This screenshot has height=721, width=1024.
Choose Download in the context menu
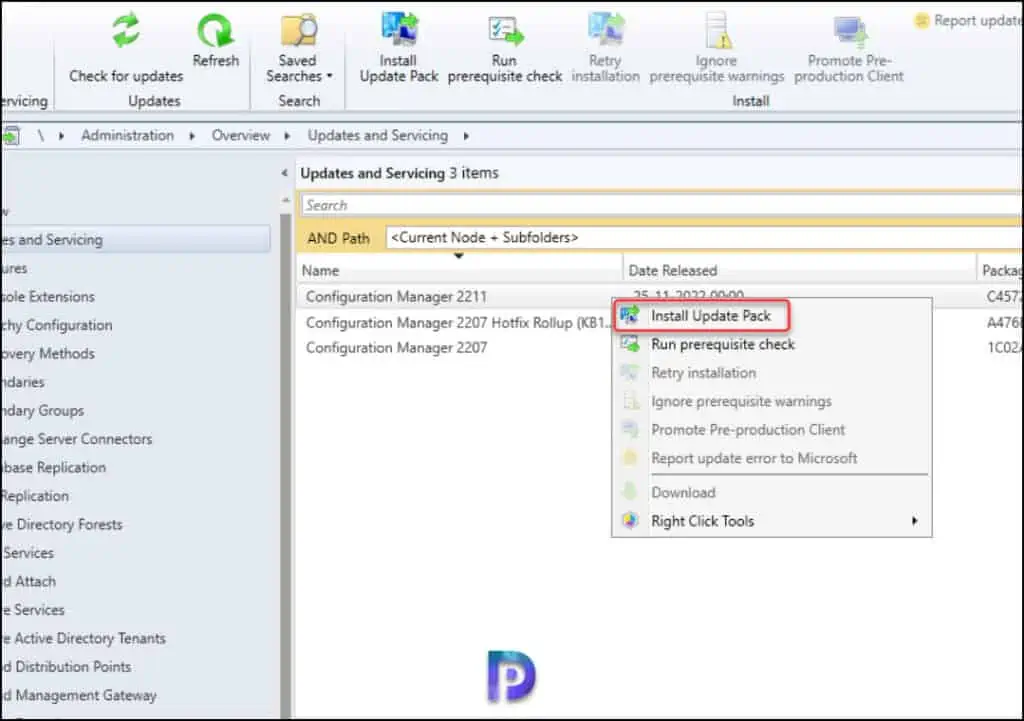coord(683,492)
